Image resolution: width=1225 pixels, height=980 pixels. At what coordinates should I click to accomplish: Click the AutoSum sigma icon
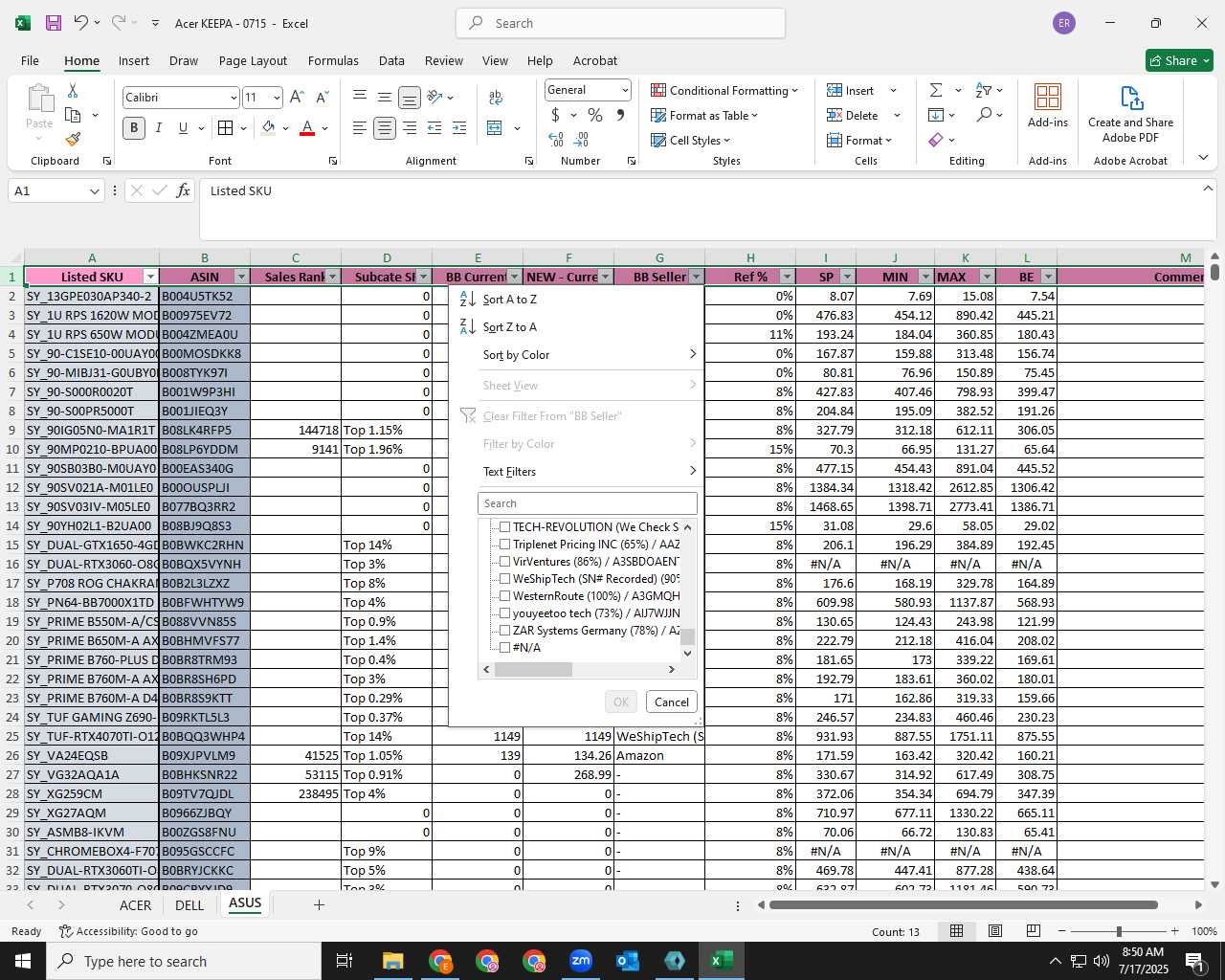[936, 91]
